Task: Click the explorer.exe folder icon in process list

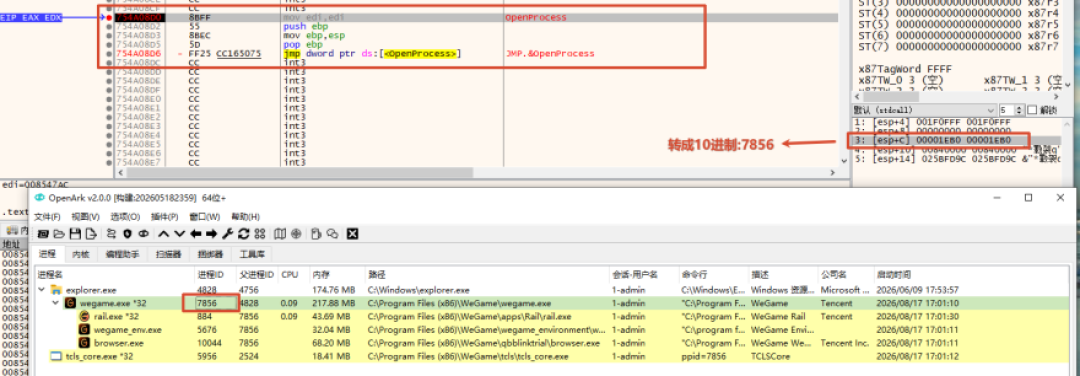Action: 56,290
